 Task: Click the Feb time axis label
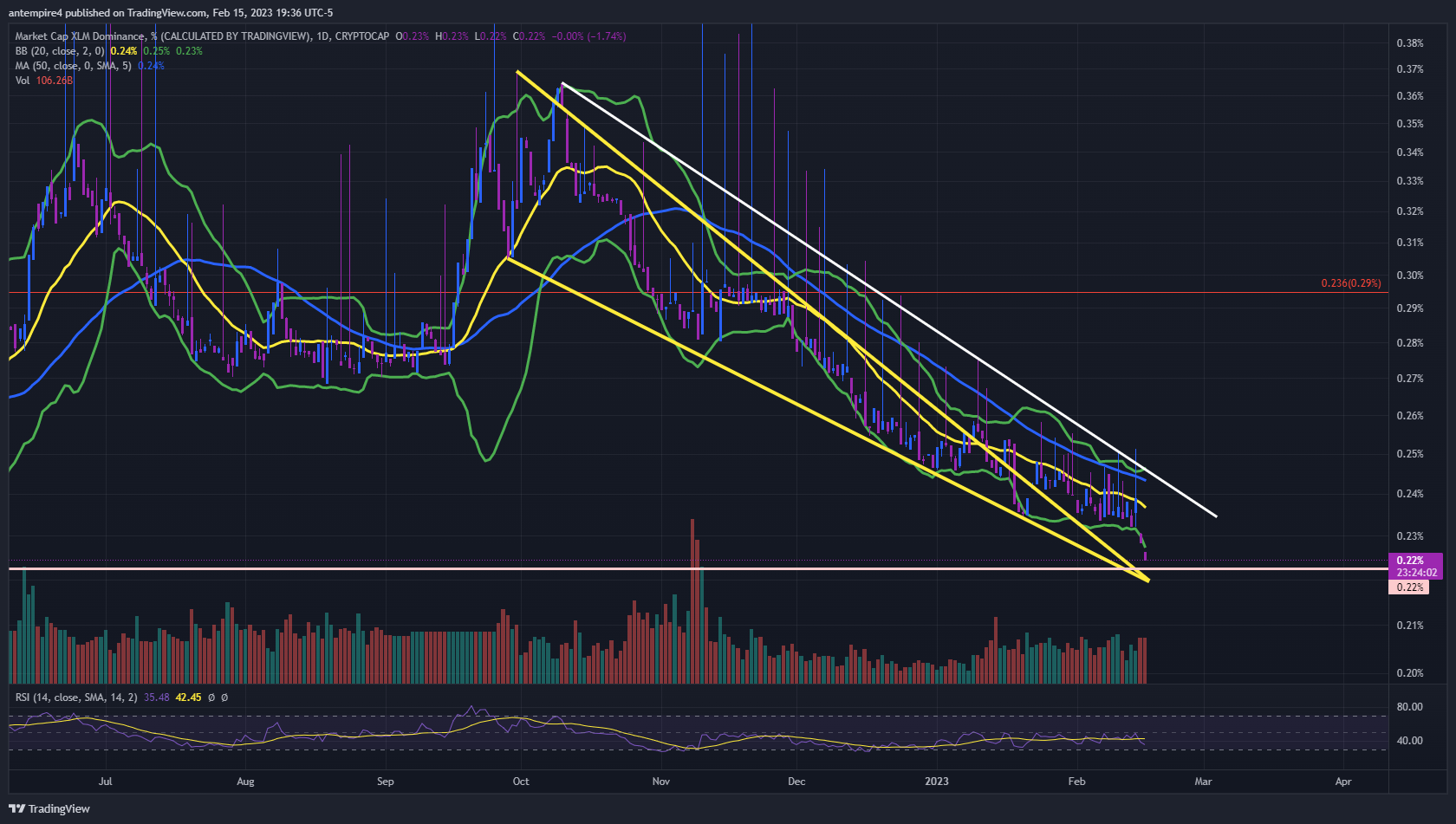[x=1076, y=782]
